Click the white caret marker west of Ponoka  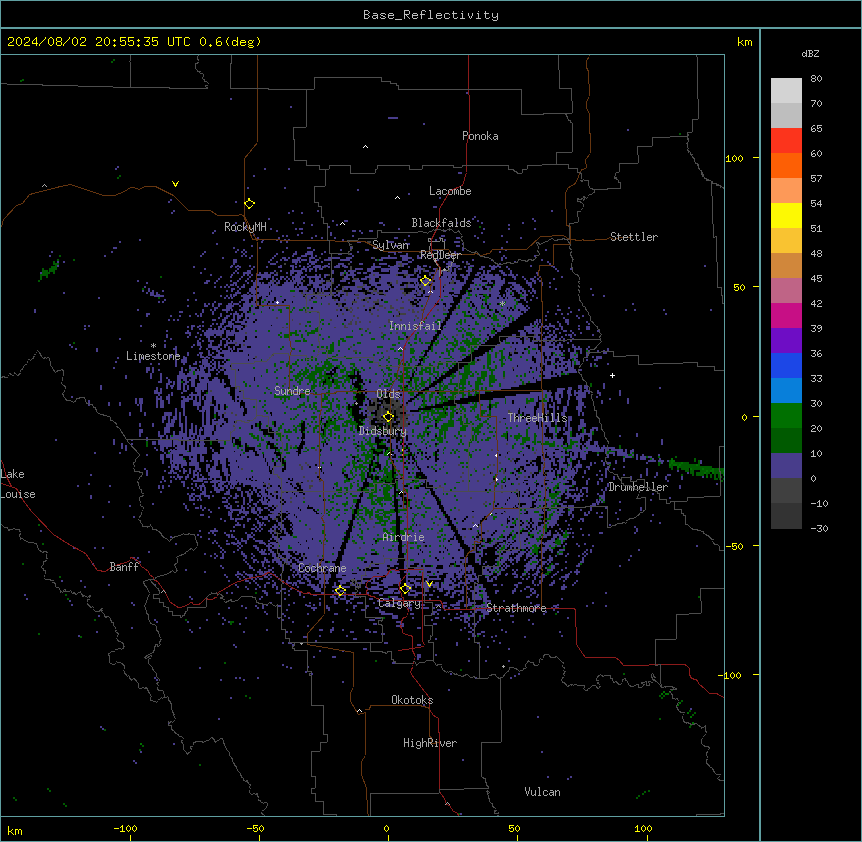(366, 147)
